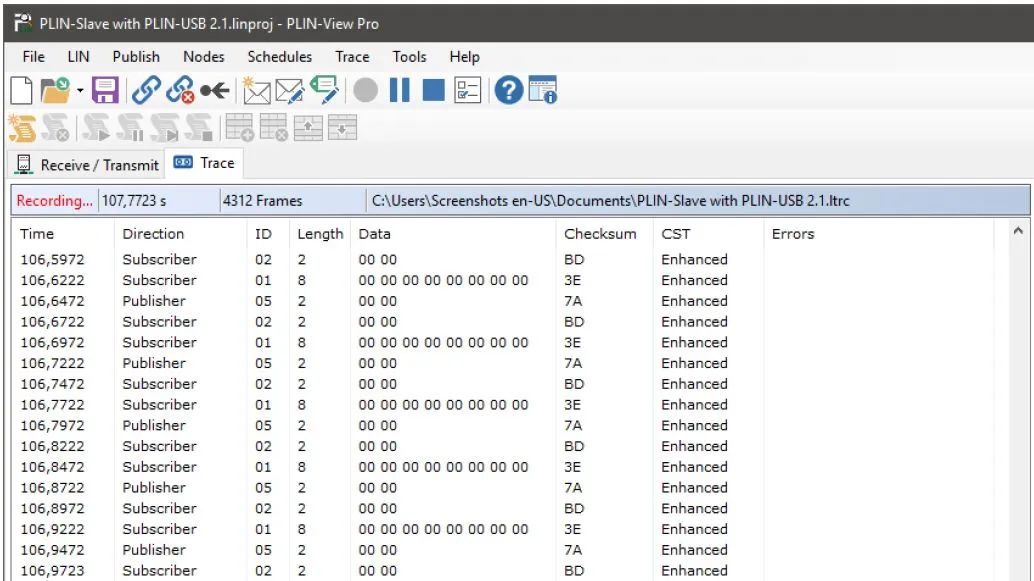
Task: Click the edit frame envelope-with-pencil icon
Action: [x=289, y=91]
